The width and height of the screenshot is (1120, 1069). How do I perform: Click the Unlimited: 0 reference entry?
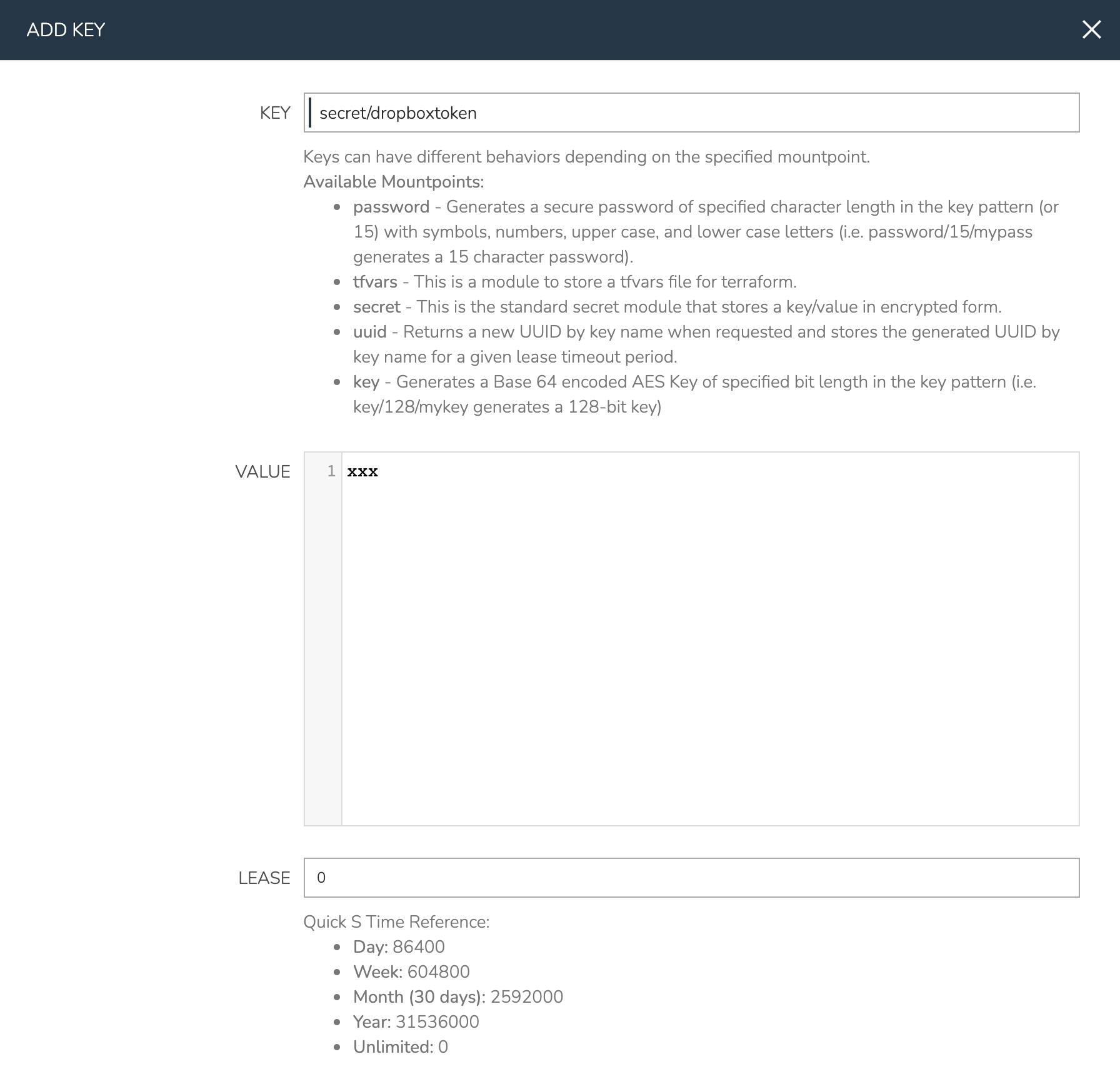point(401,1046)
